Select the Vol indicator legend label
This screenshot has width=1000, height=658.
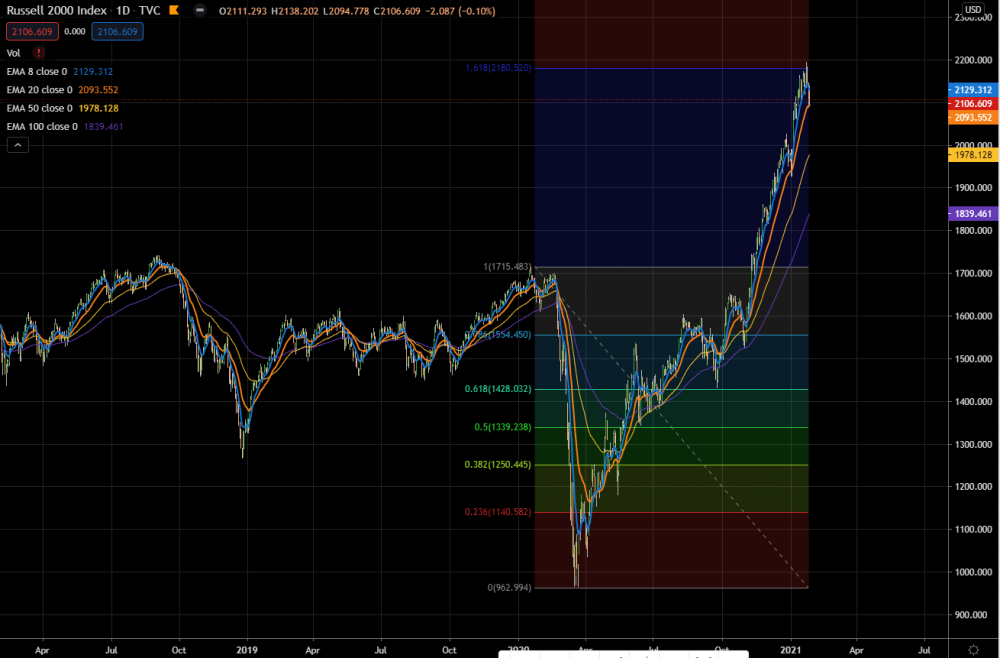[x=13, y=53]
